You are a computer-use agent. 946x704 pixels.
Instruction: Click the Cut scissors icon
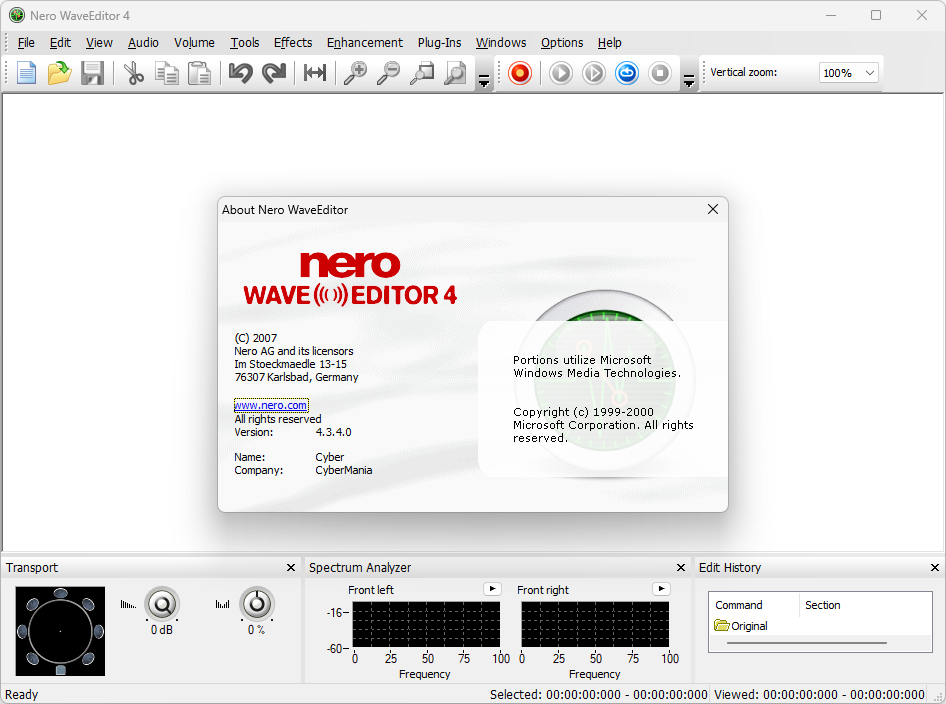(134, 73)
